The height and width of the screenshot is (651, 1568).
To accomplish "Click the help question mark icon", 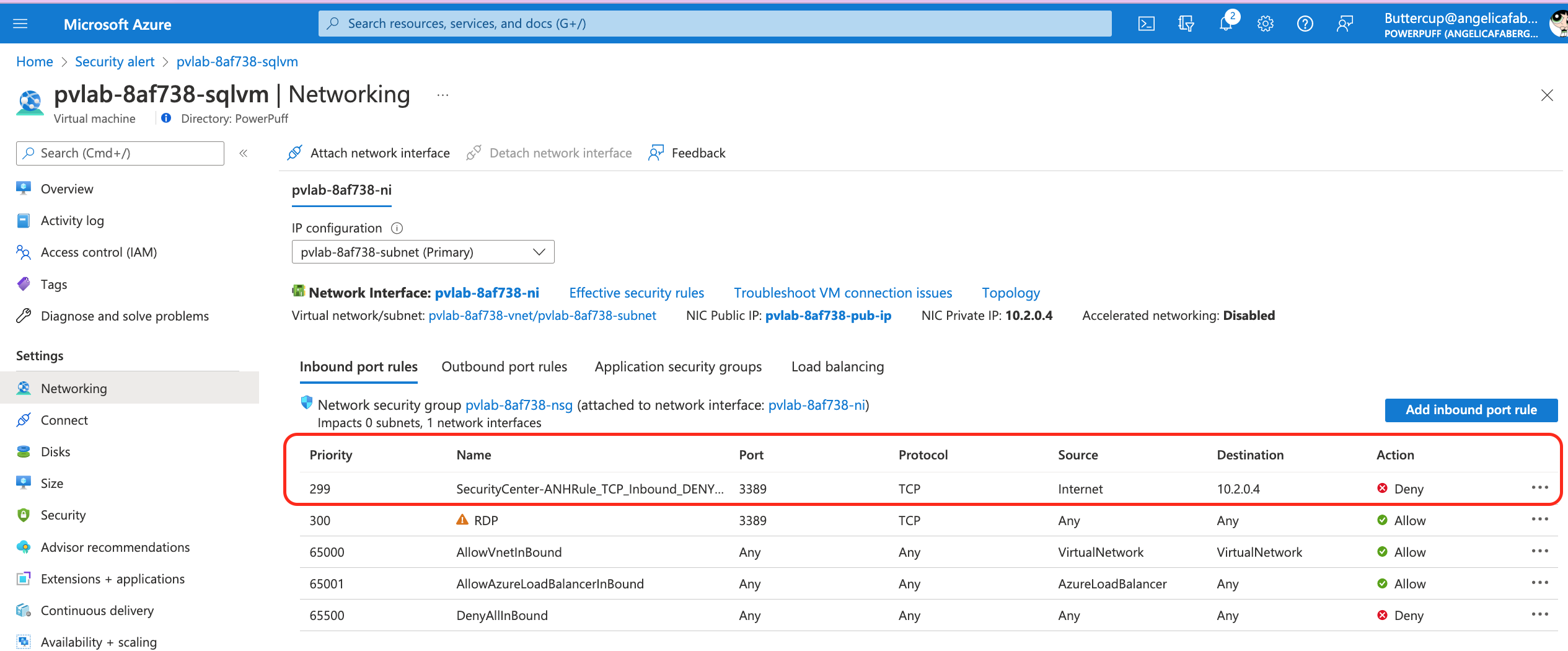I will tap(1305, 24).
